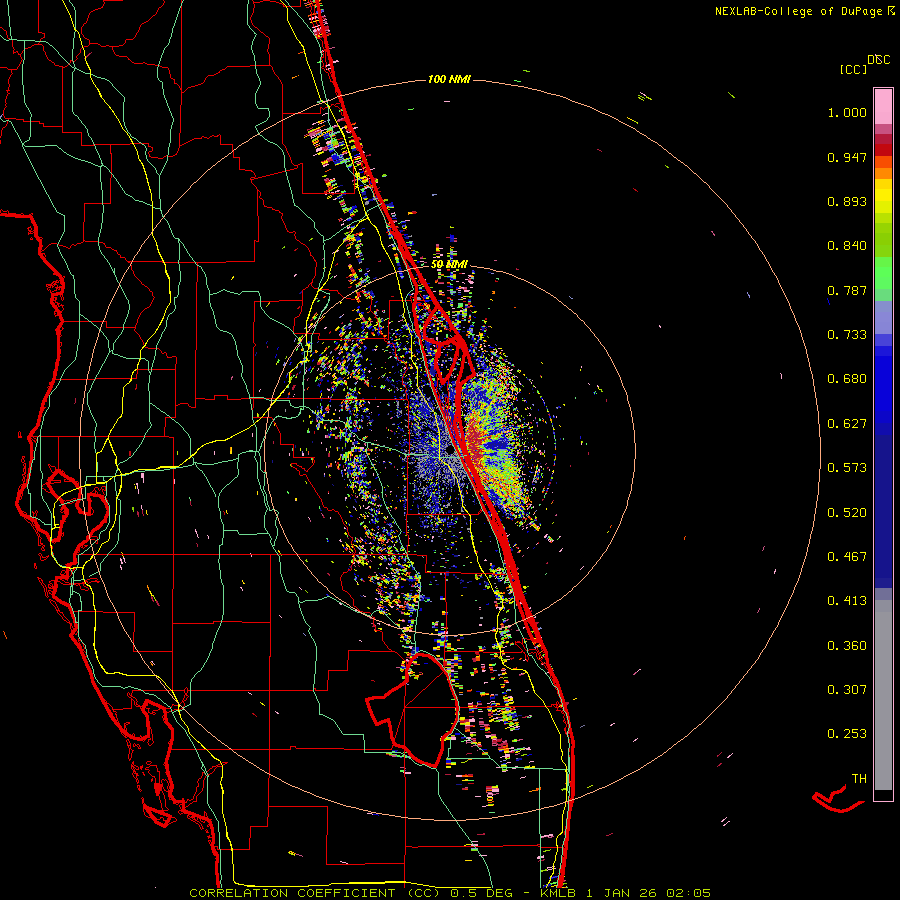Select the 0.253 scale label

[847, 734]
